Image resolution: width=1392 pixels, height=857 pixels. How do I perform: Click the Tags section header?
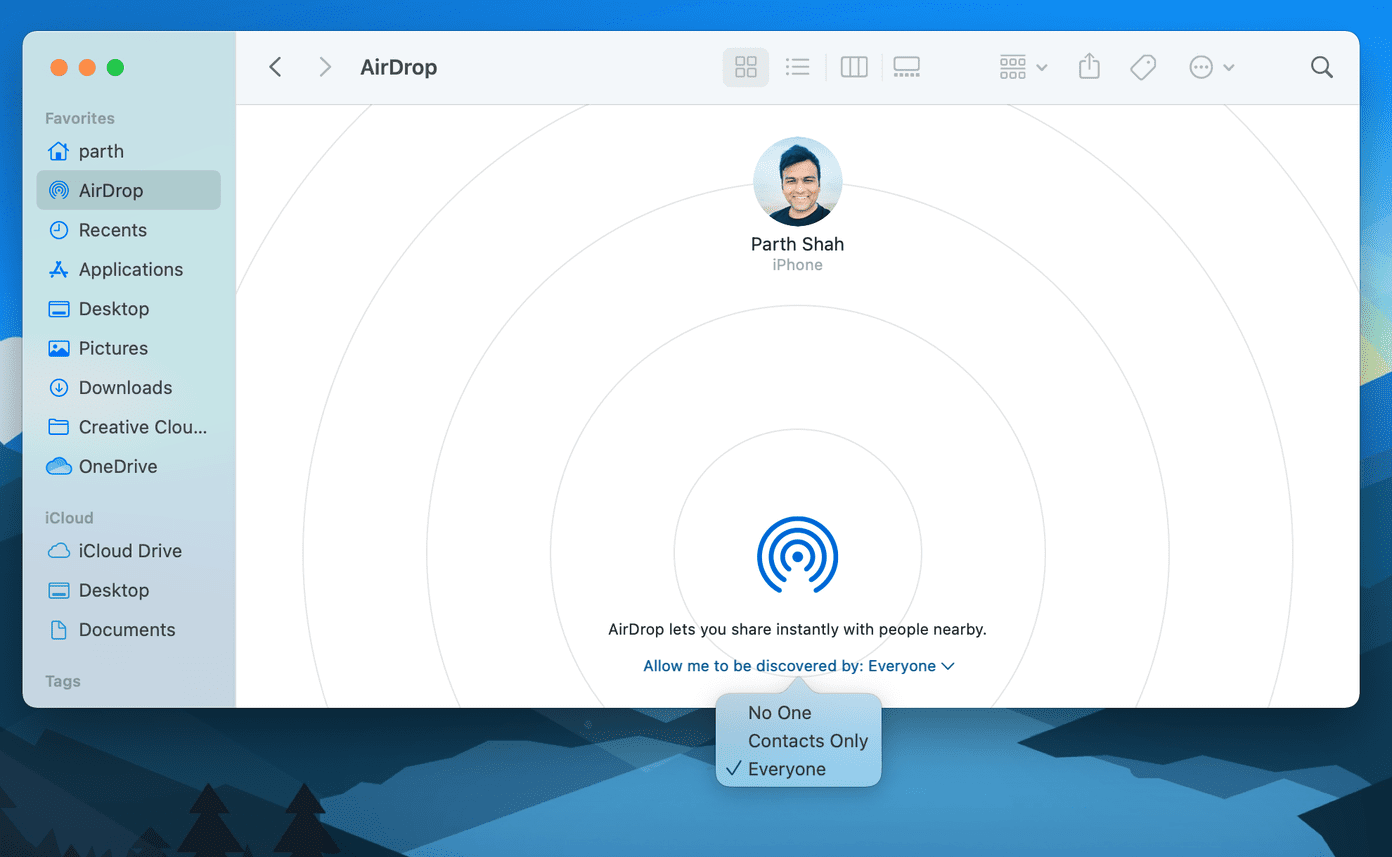point(63,681)
